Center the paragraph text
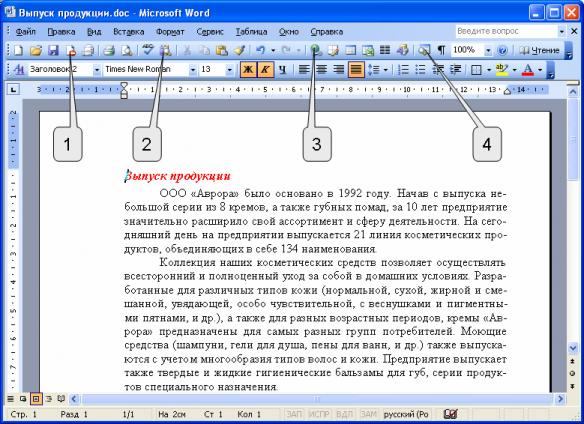 click(321, 69)
